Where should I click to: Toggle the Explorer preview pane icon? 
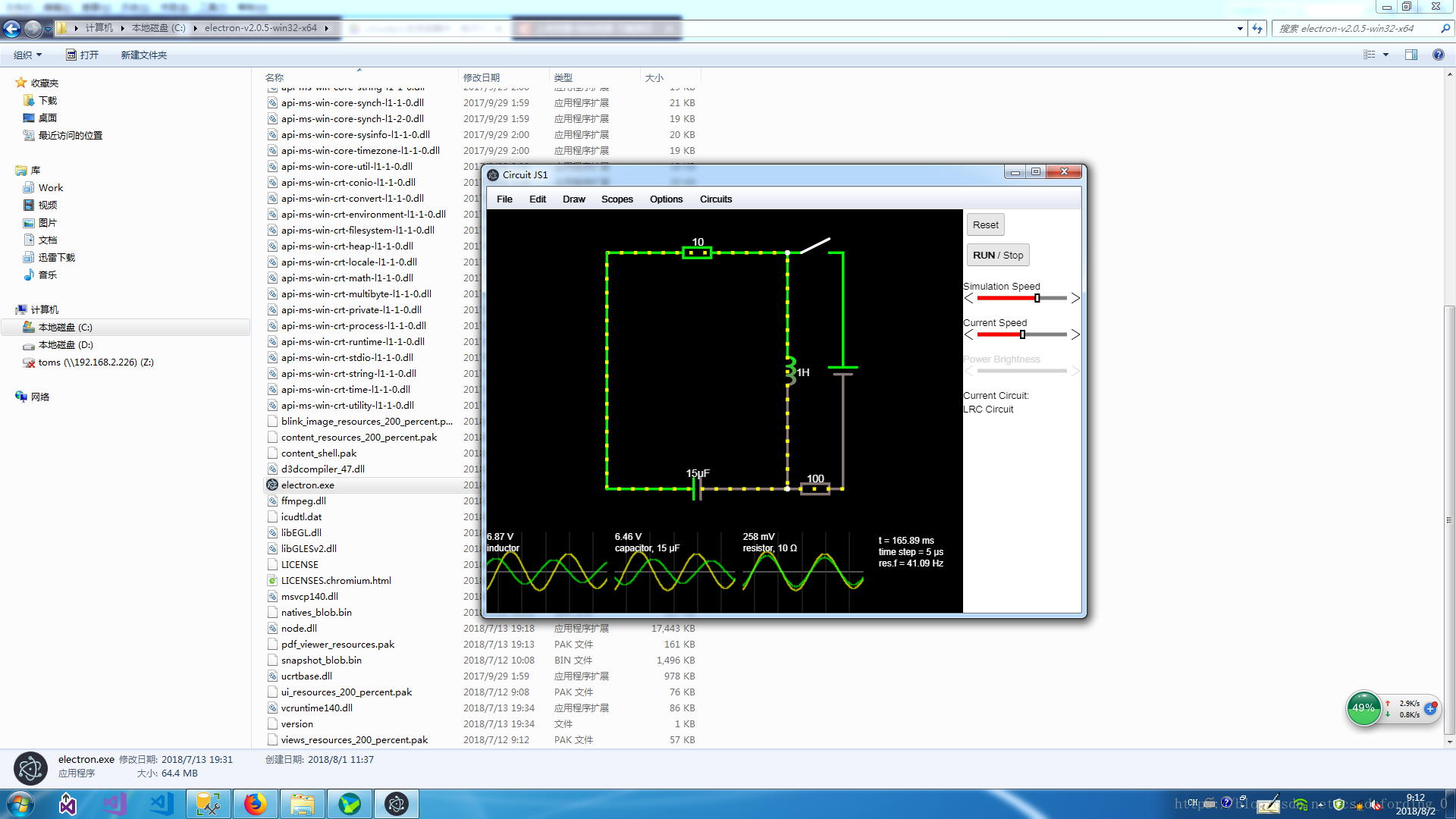tap(1410, 55)
